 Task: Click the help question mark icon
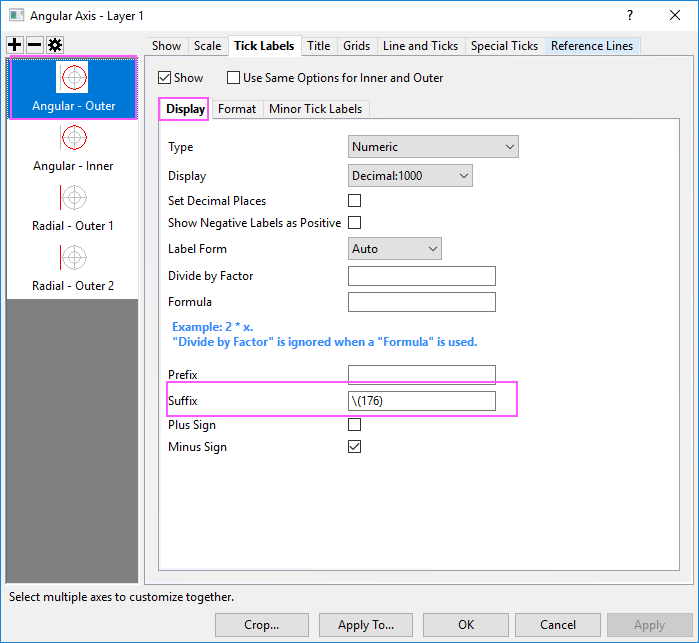[x=629, y=16]
